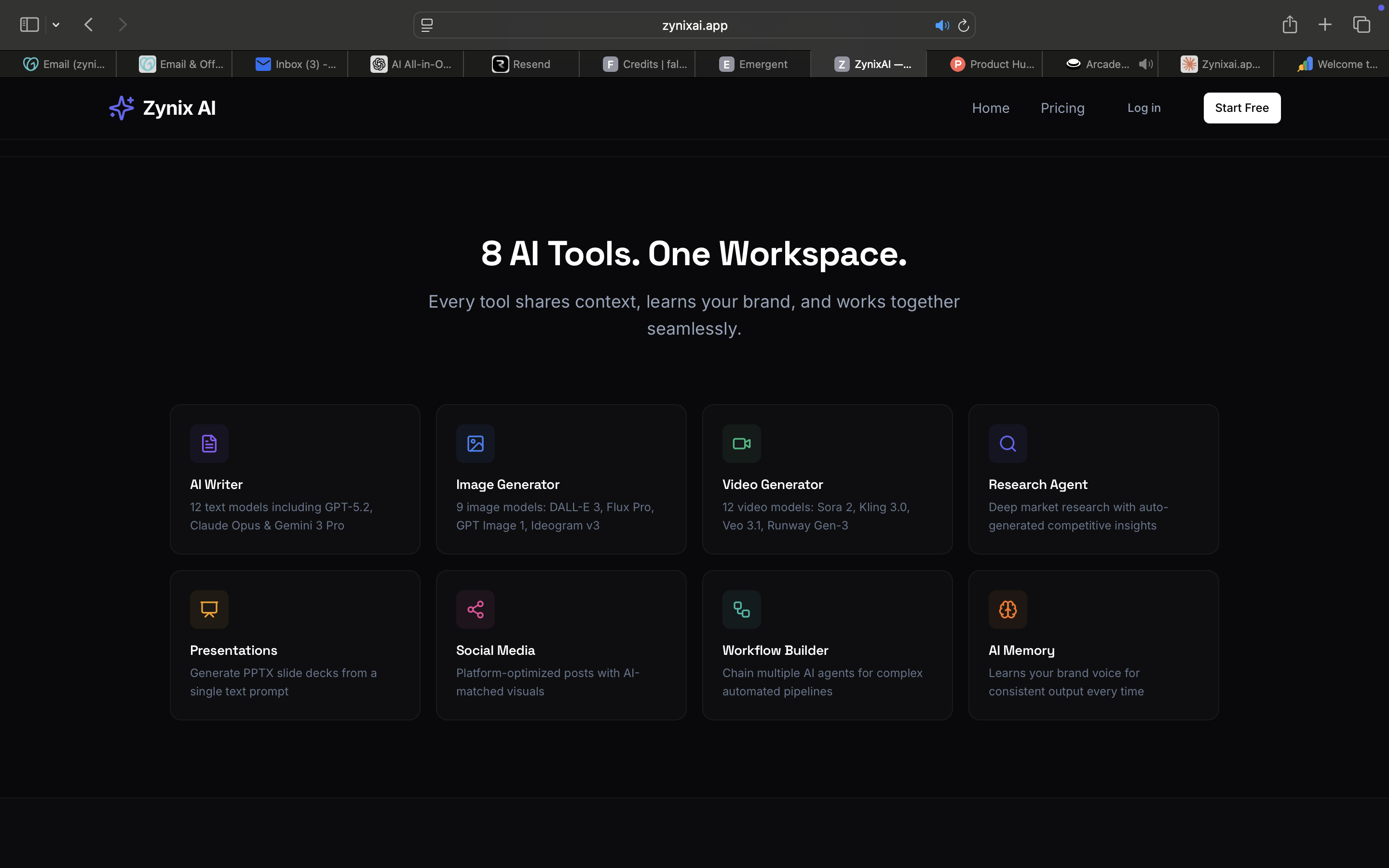
Task: Open the Pricing page from the navbar
Action: (1062, 108)
